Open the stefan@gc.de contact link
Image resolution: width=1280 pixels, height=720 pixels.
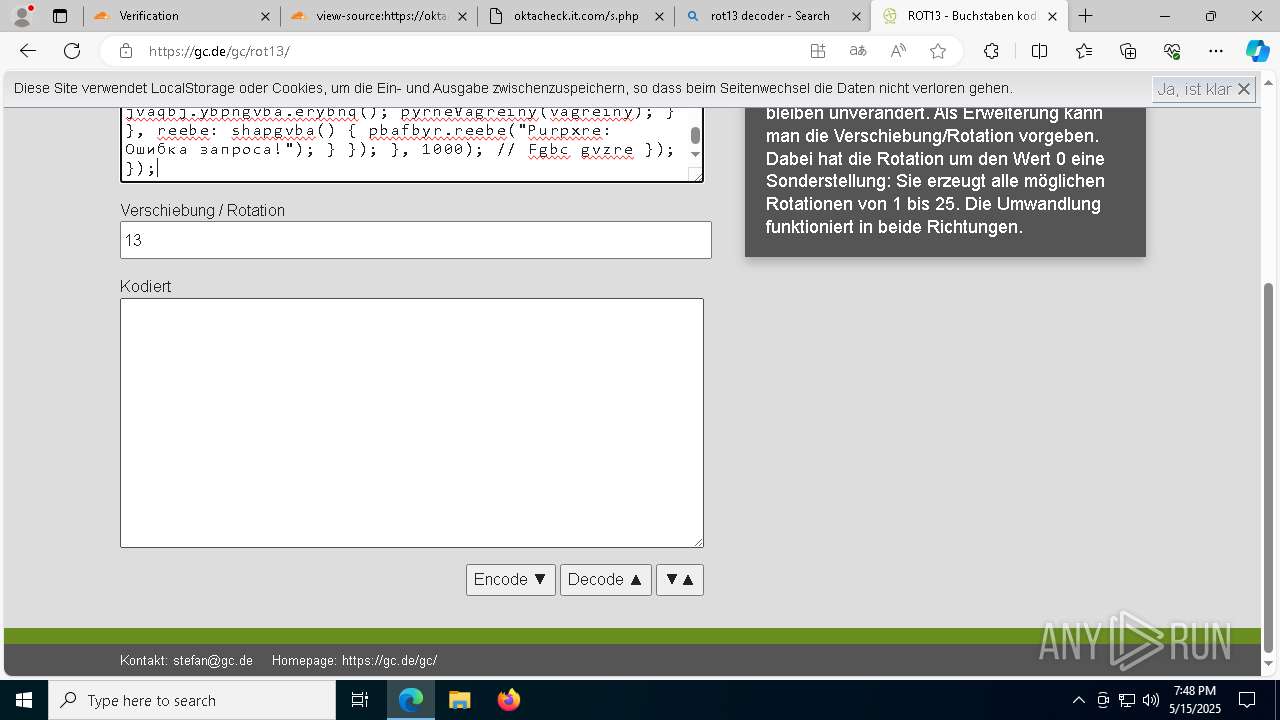(213, 661)
